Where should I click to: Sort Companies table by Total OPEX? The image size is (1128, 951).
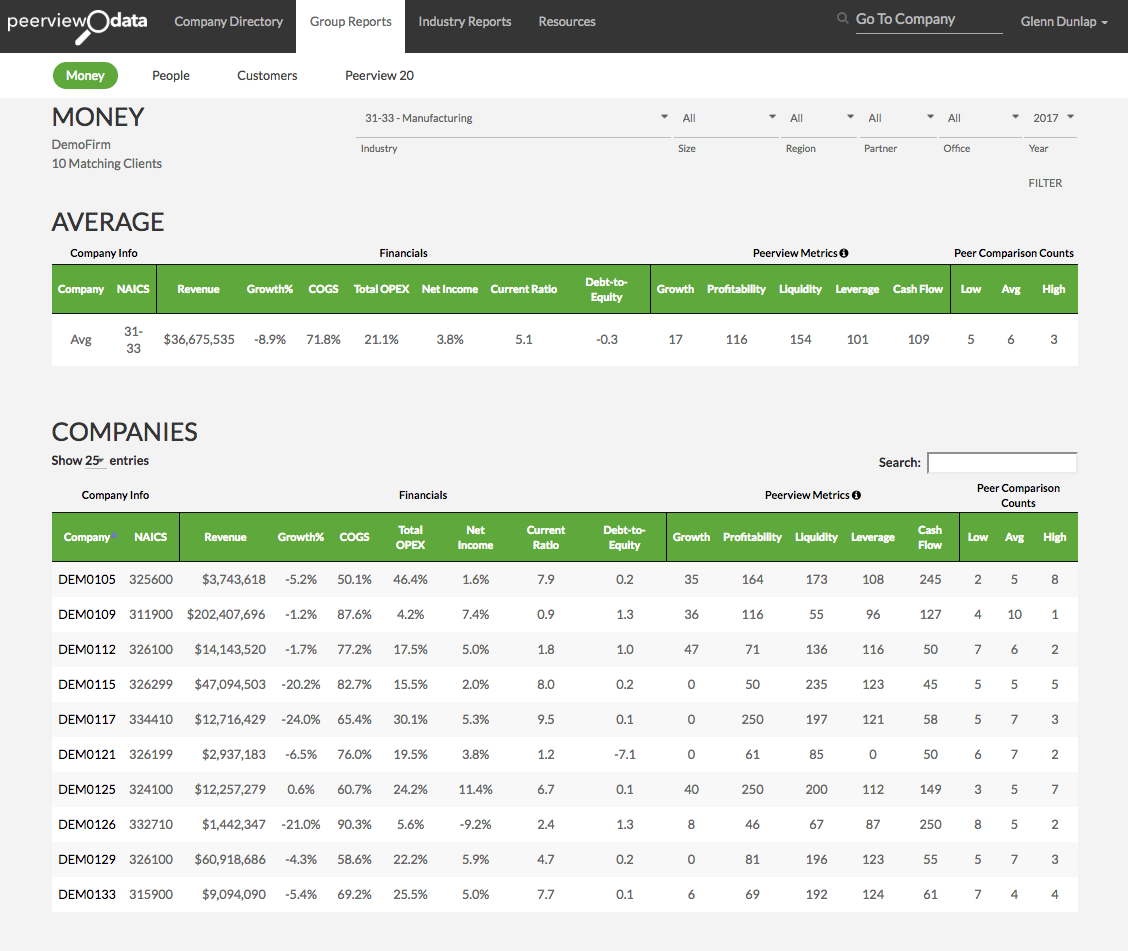click(410, 537)
